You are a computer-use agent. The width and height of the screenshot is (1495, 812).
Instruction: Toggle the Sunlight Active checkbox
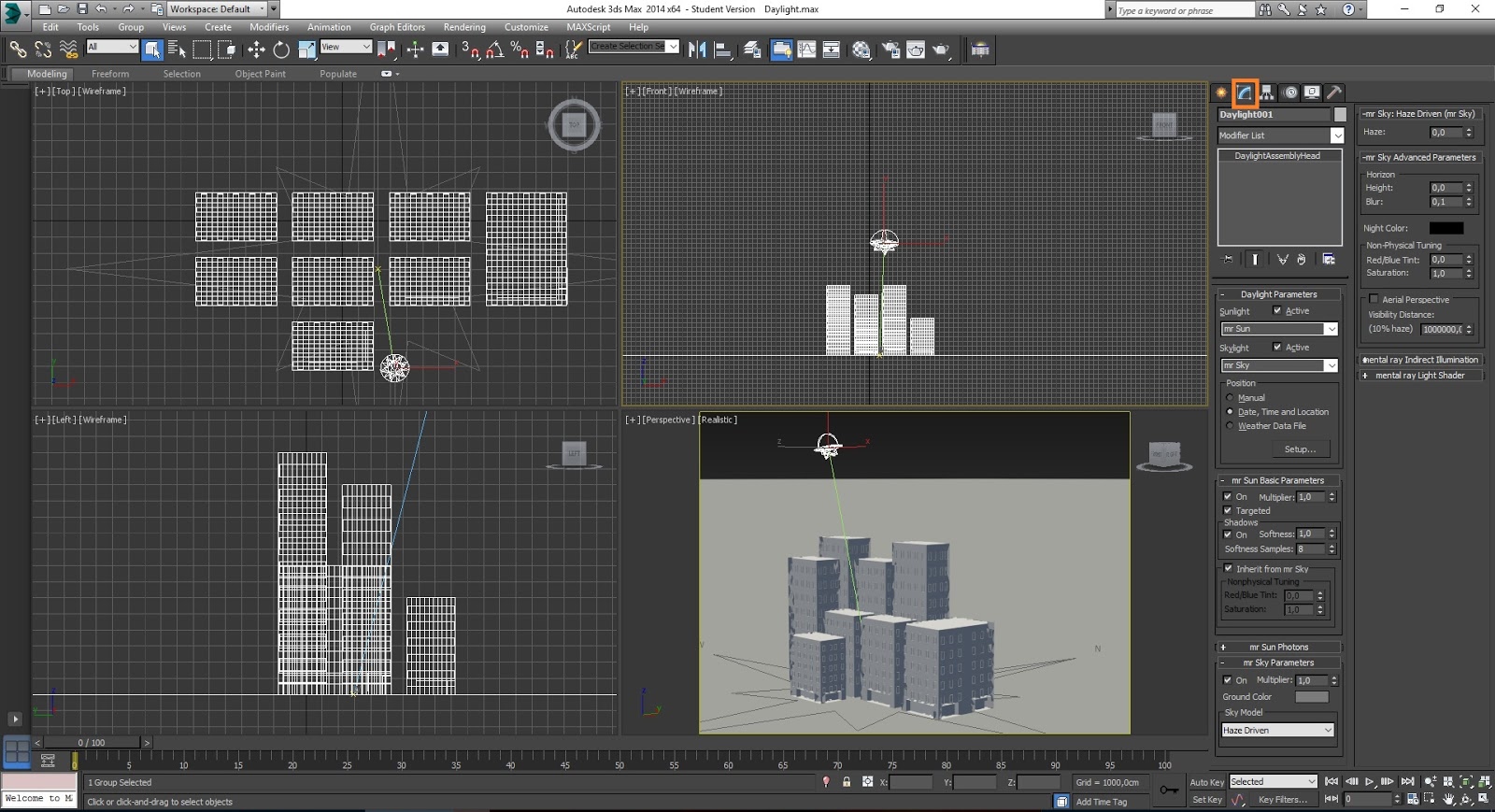1277,310
